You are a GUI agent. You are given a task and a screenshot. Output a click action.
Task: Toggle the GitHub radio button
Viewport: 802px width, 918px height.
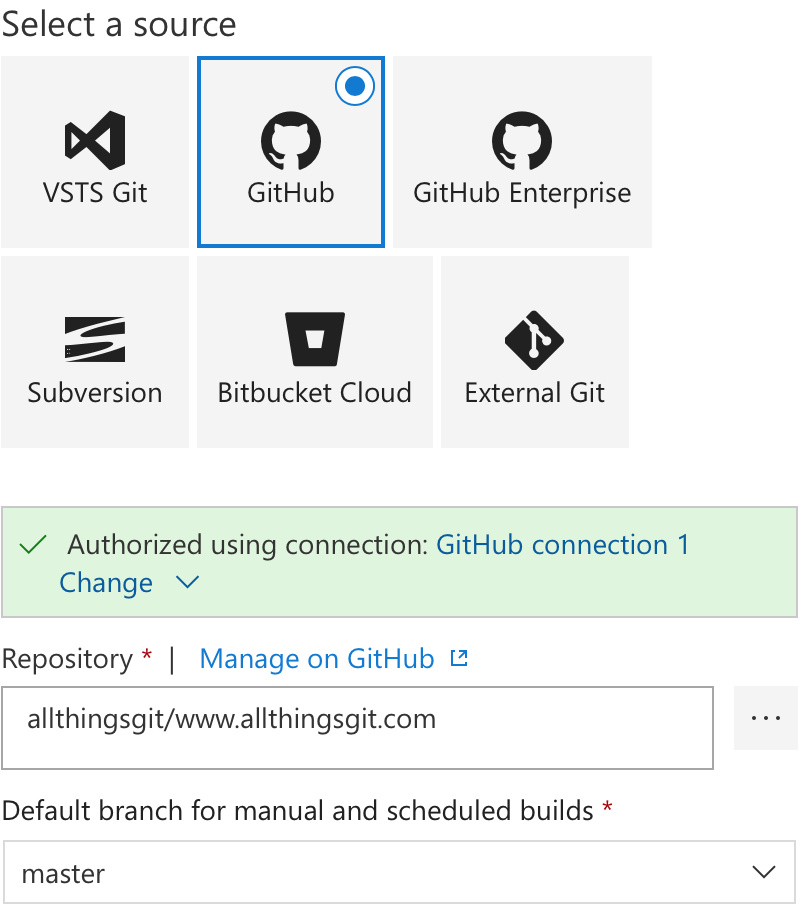click(x=355, y=86)
